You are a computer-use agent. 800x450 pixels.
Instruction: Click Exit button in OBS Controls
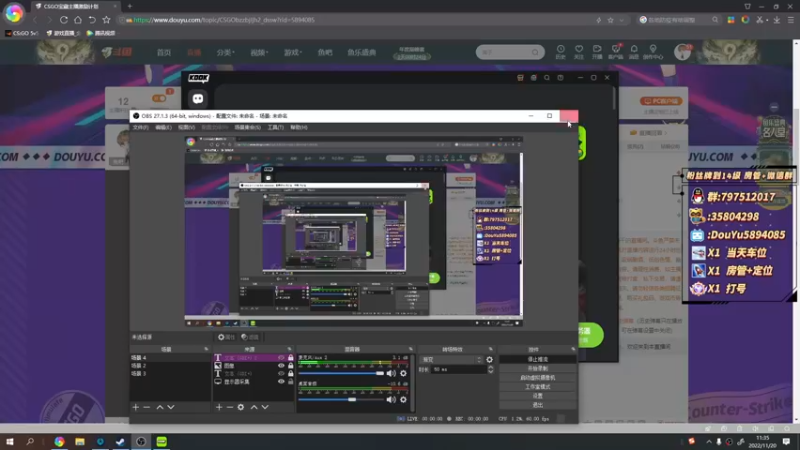point(538,405)
